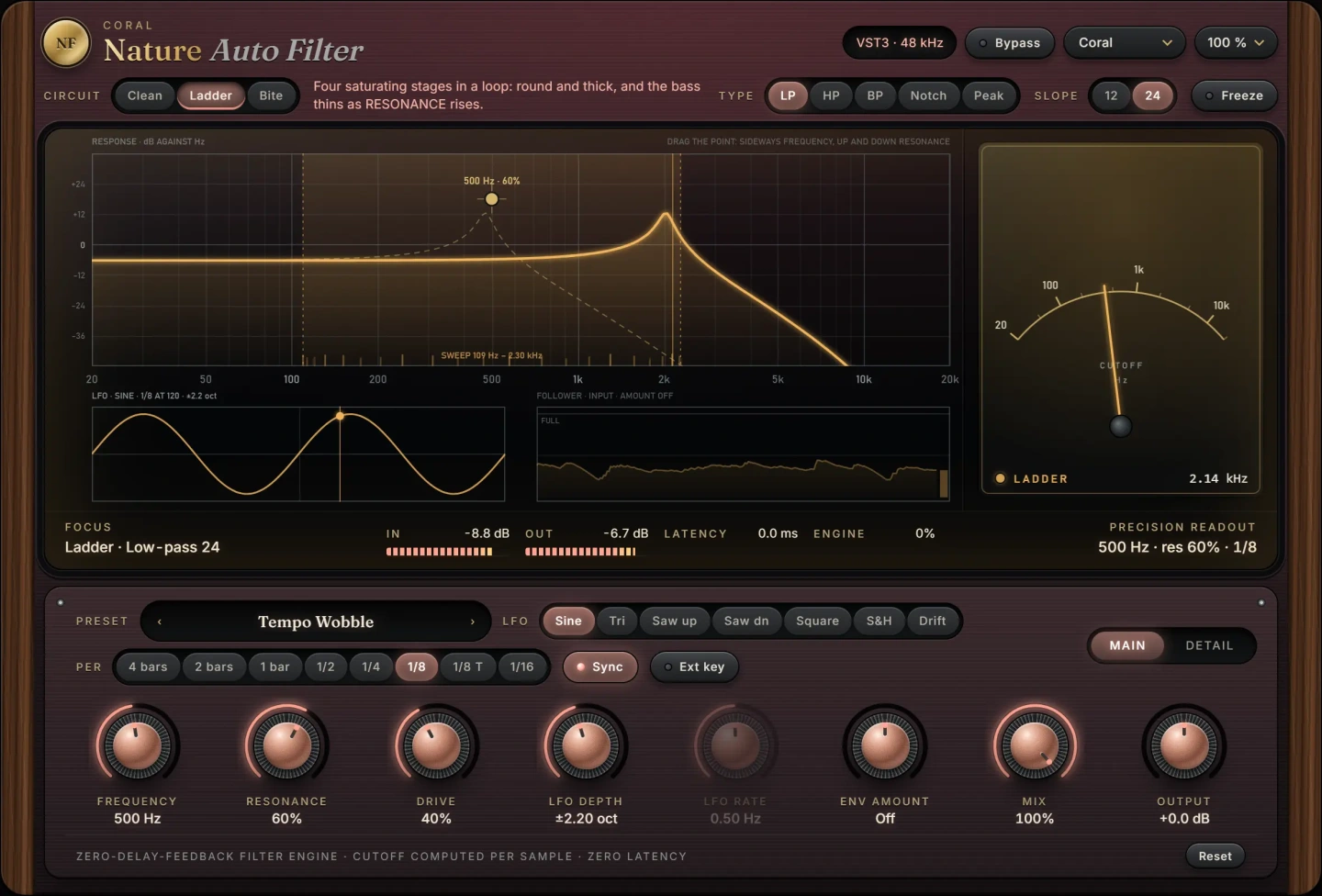Click the Reset button
Viewport: 1322px width, 896px height.
(1215, 857)
